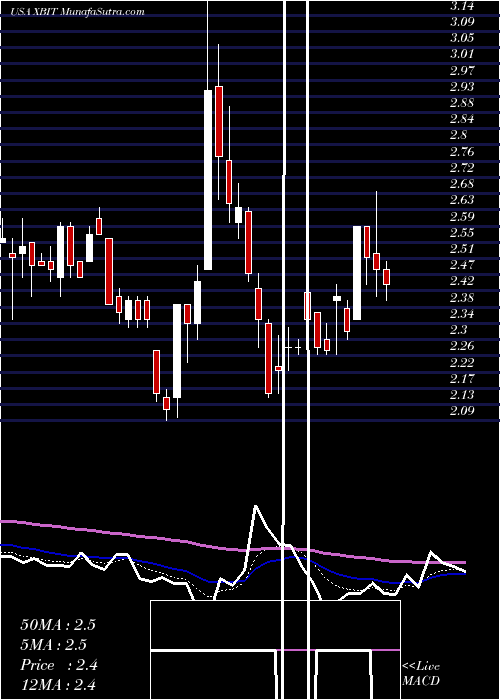This screenshot has height=700, width=500.
Task: Click the white MACD peak
Action: pyautogui.click(x=256, y=507)
